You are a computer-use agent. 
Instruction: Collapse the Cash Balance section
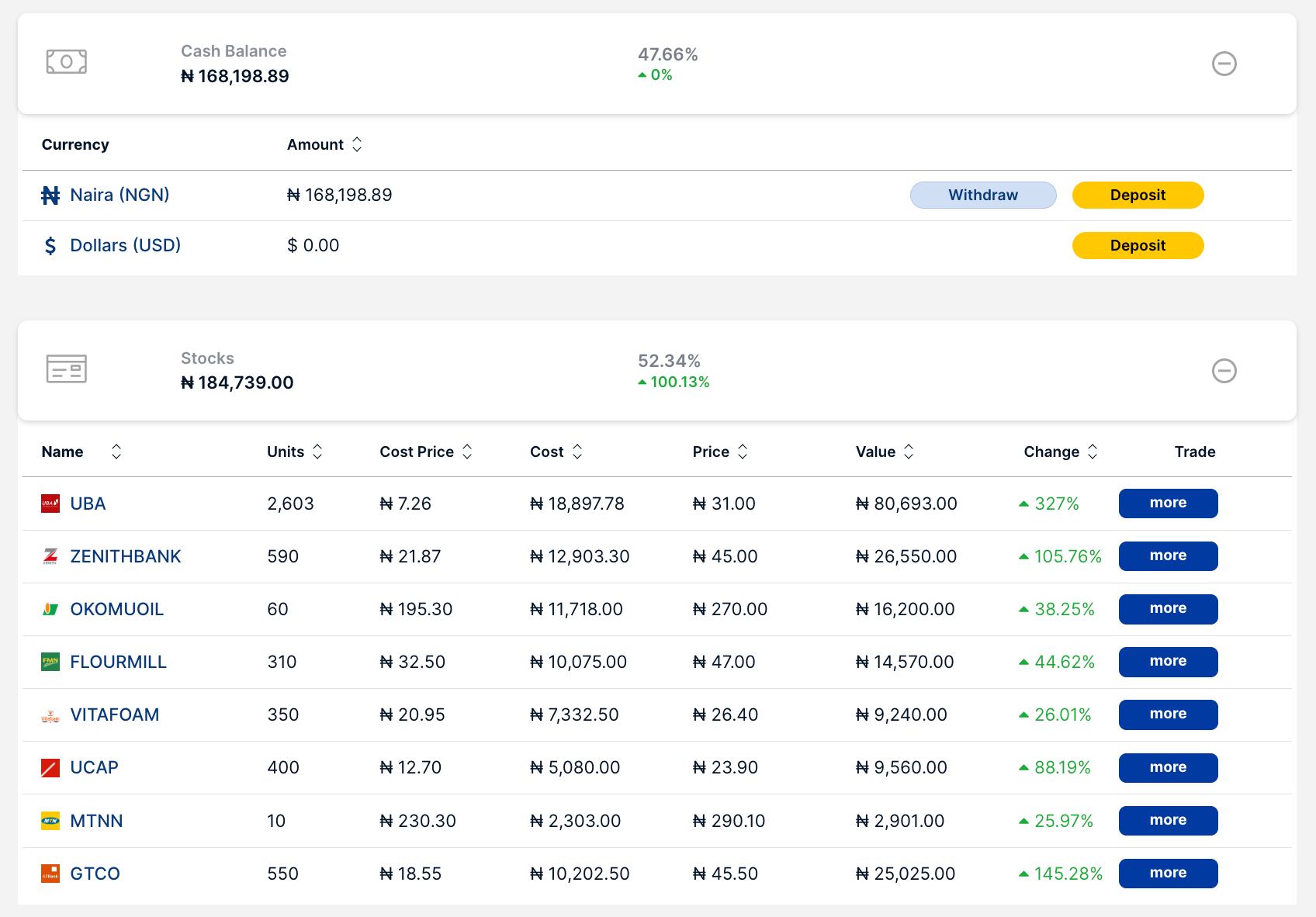1224,64
